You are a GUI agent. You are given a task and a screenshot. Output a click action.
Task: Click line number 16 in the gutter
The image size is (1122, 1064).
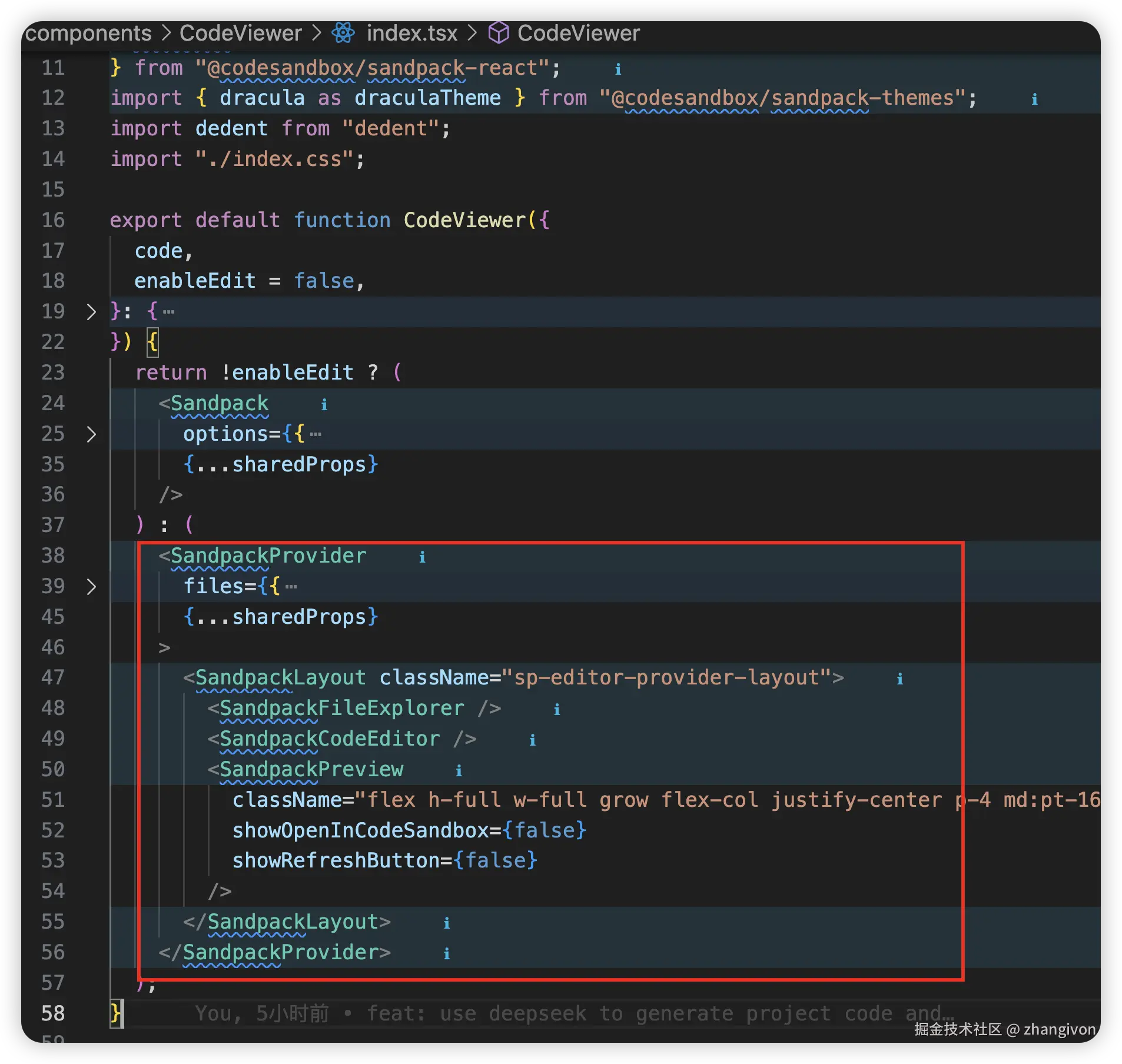(x=53, y=220)
